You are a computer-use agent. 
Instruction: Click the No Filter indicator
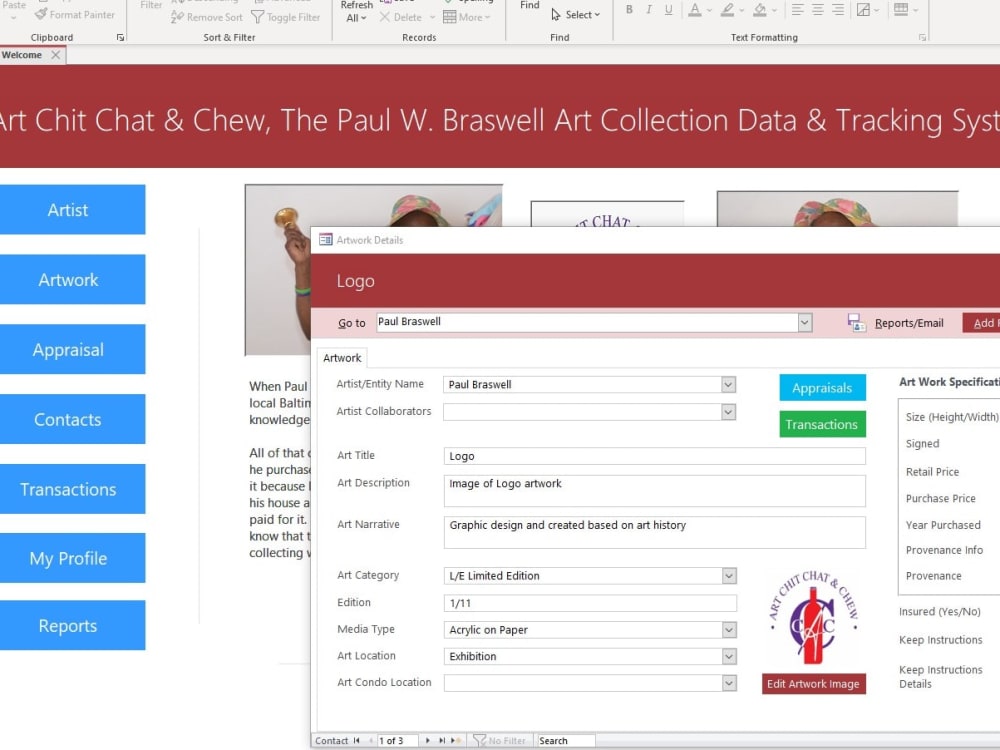[499, 740]
